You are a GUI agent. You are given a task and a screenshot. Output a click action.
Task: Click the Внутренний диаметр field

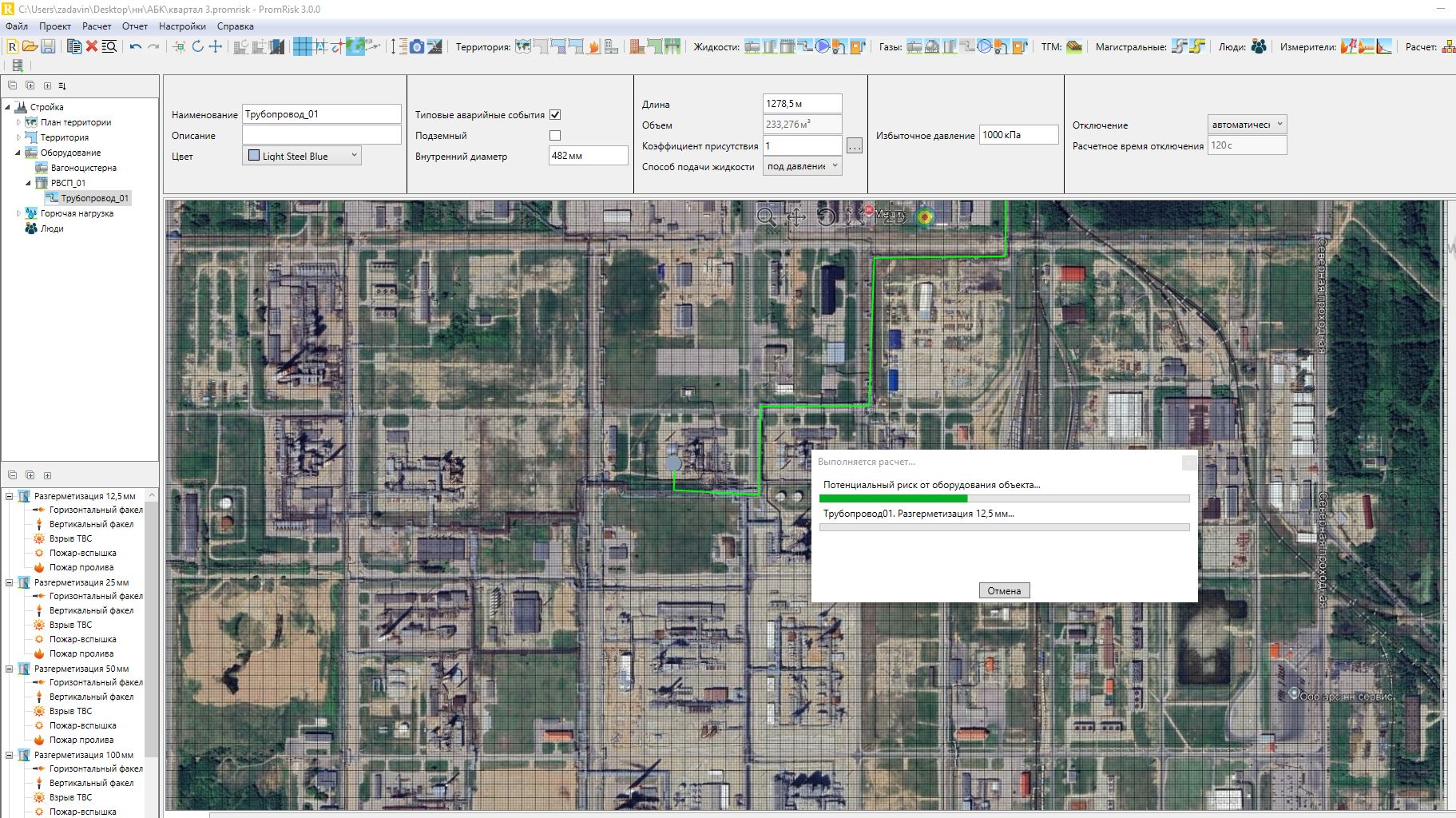(x=588, y=156)
